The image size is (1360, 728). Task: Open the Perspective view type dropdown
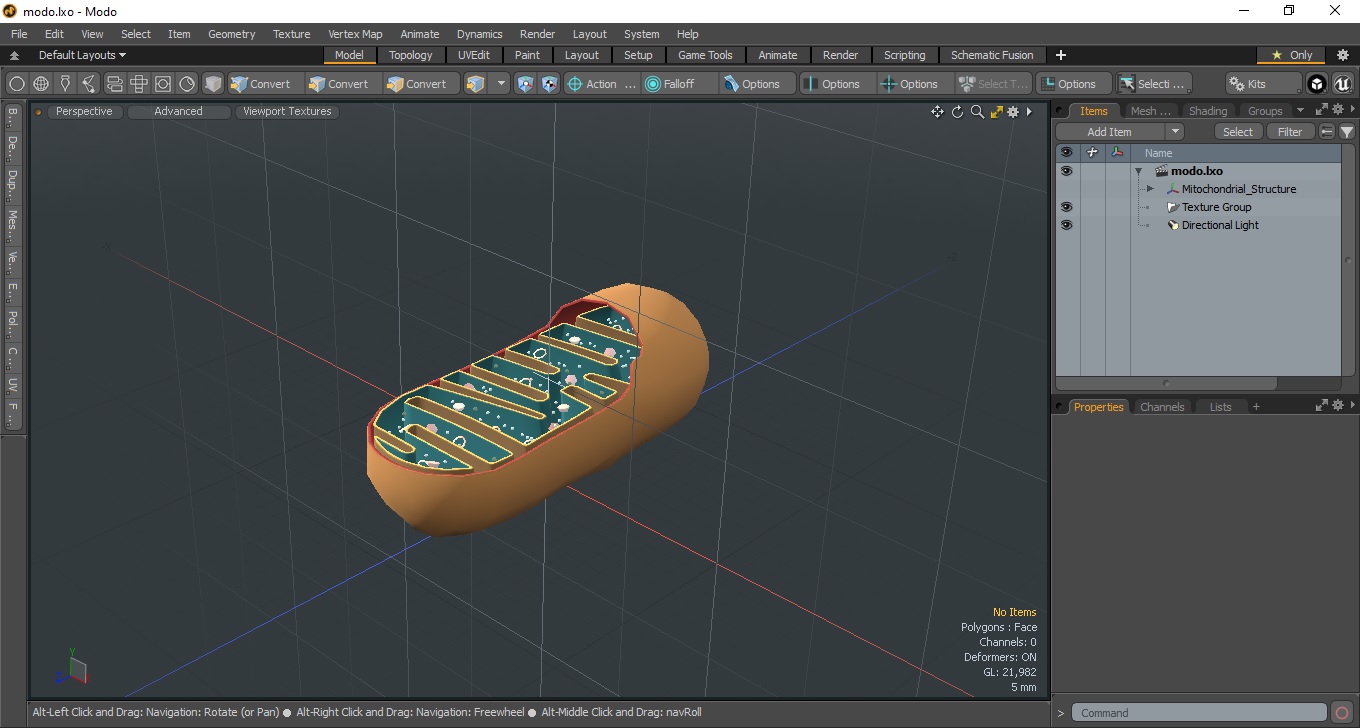(84, 112)
